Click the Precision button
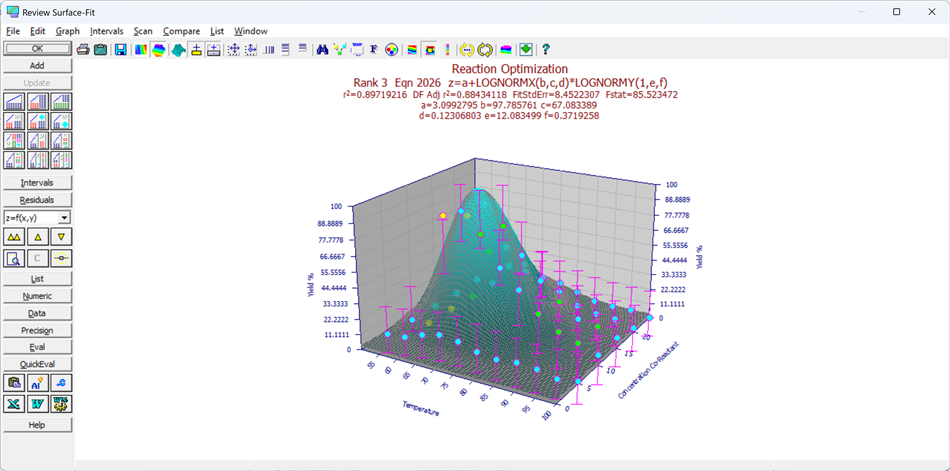The height and width of the screenshot is (471, 950). click(37, 330)
